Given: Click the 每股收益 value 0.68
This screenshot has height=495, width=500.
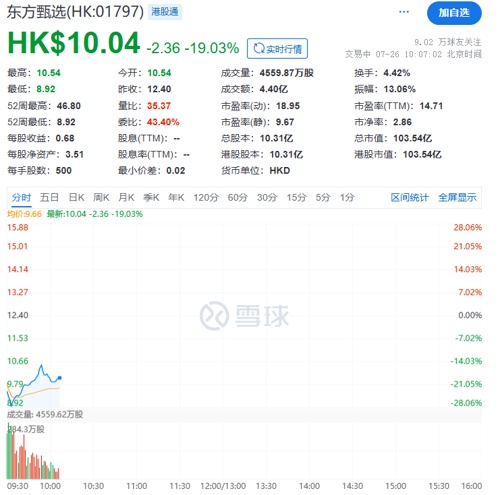Looking at the screenshot, I should [x=65, y=138].
